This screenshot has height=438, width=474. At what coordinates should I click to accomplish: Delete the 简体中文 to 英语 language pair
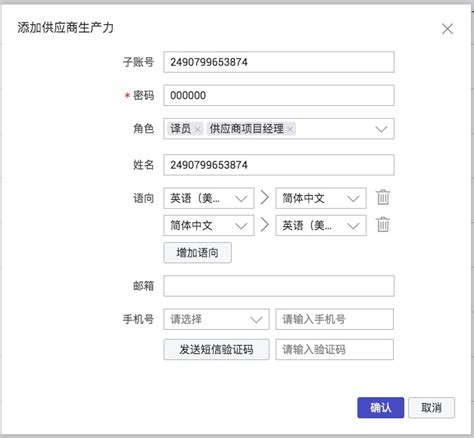tap(383, 225)
